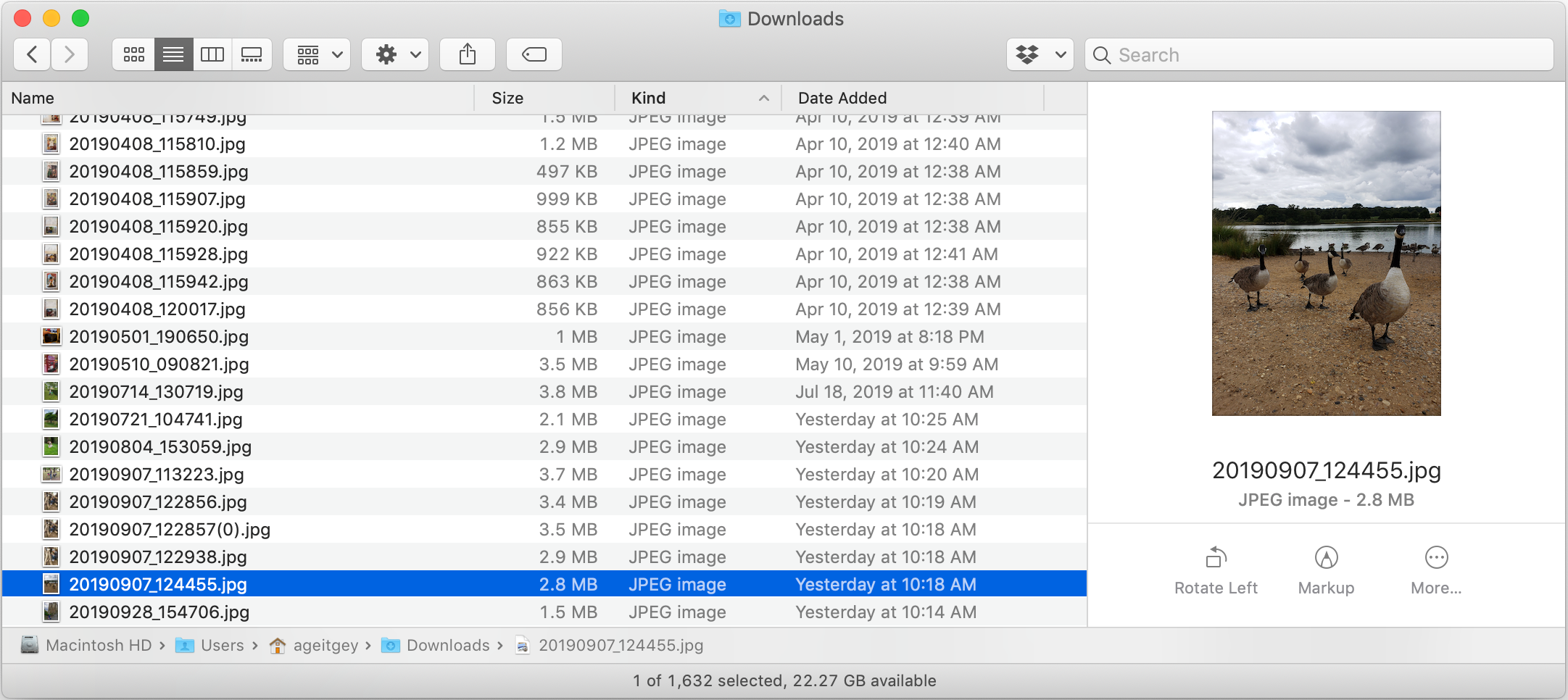The height and width of the screenshot is (700, 1568).
Task: Sort by the Date Added column header
Action: (913, 98)
